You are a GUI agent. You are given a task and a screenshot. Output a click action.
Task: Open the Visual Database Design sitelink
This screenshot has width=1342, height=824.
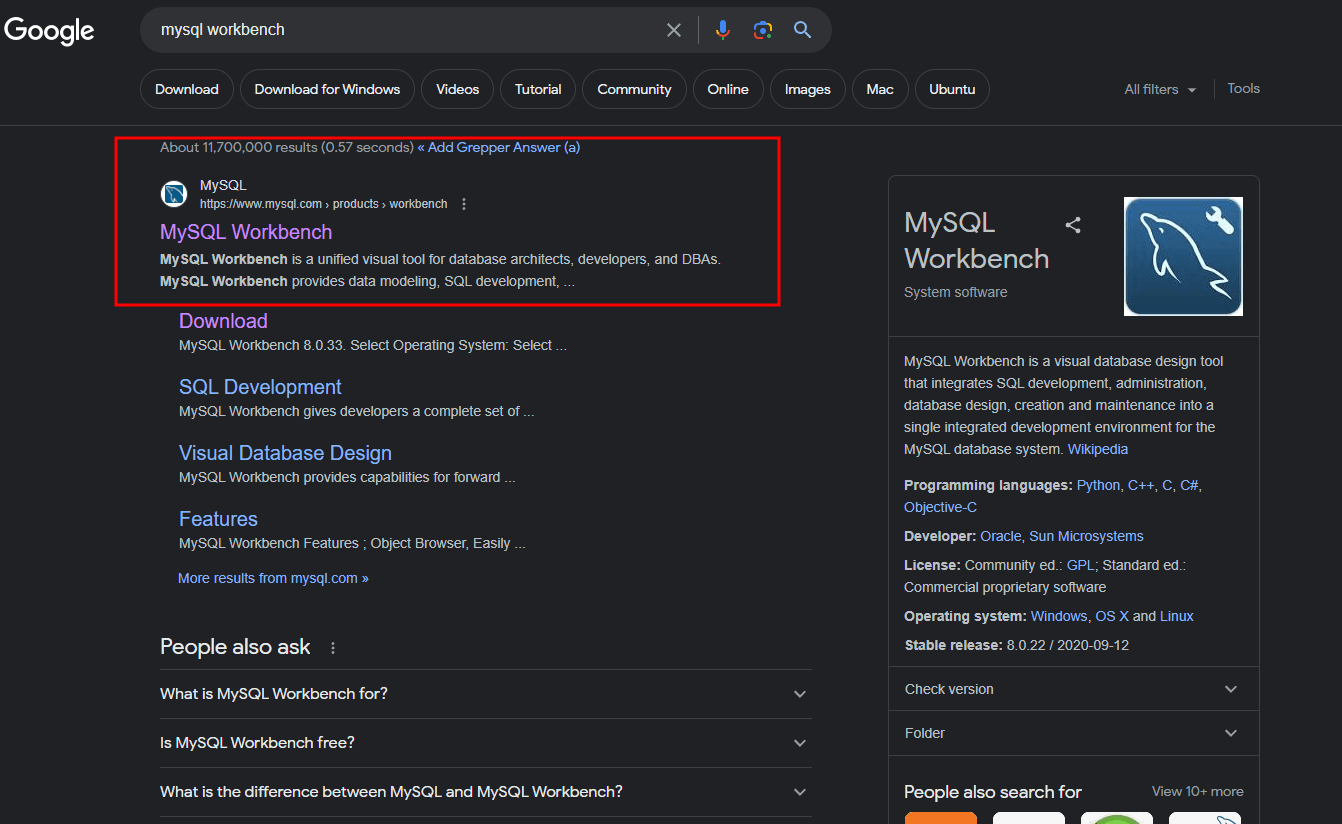[285, 453]
